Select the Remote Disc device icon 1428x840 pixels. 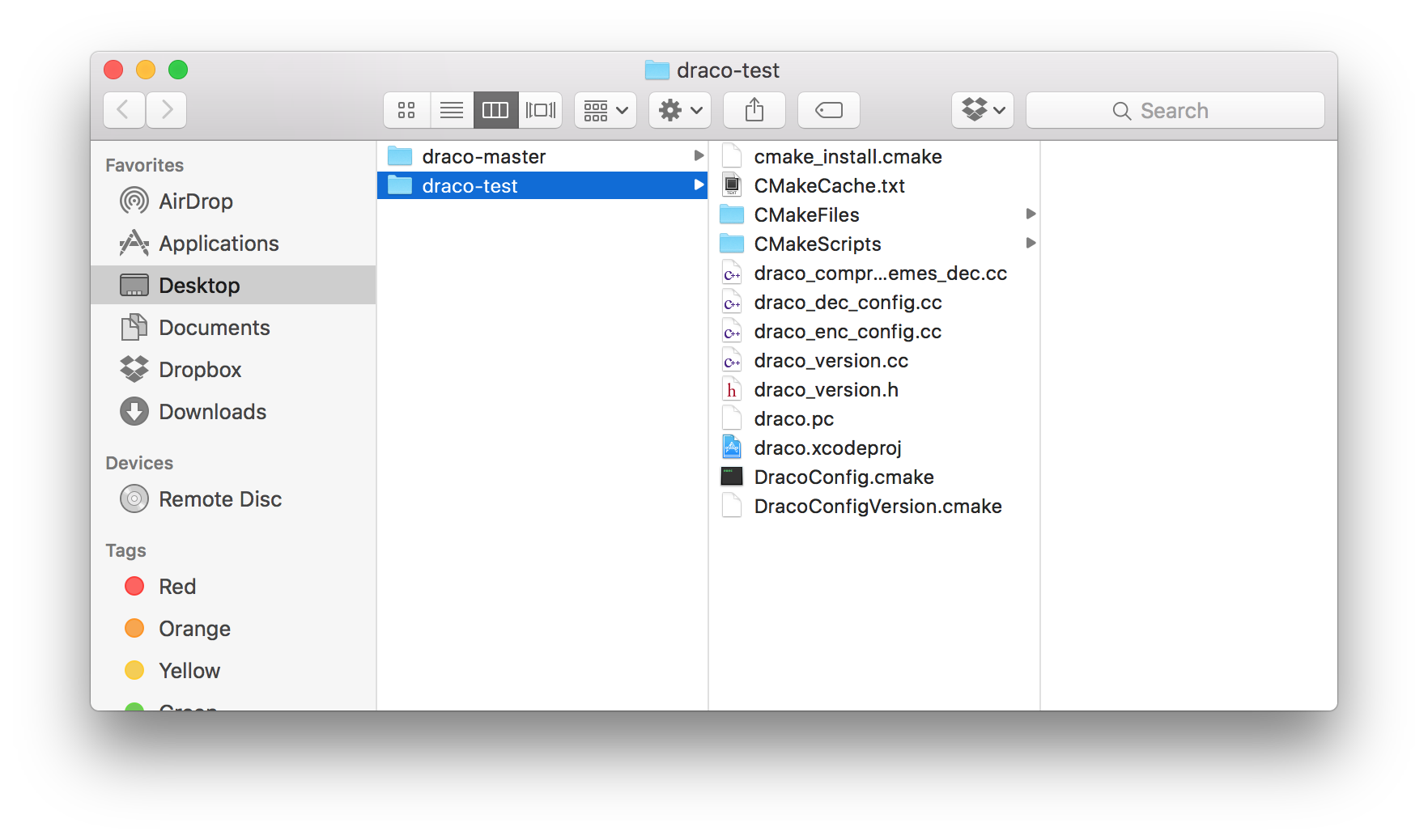(134, 499)
